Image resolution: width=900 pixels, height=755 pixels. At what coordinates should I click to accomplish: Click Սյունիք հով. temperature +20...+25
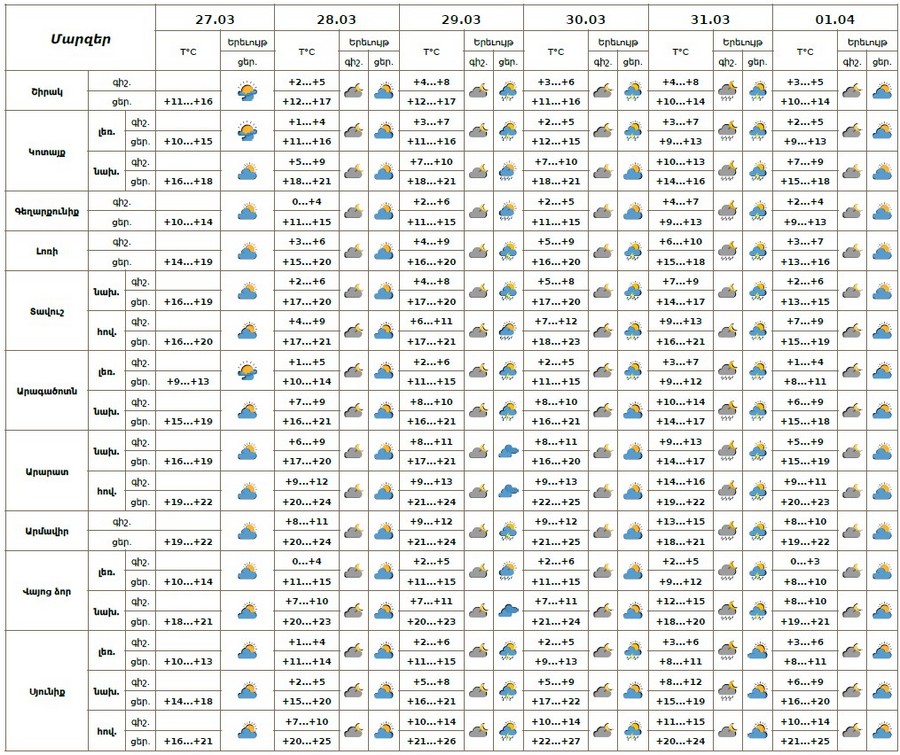click(307, 741)
